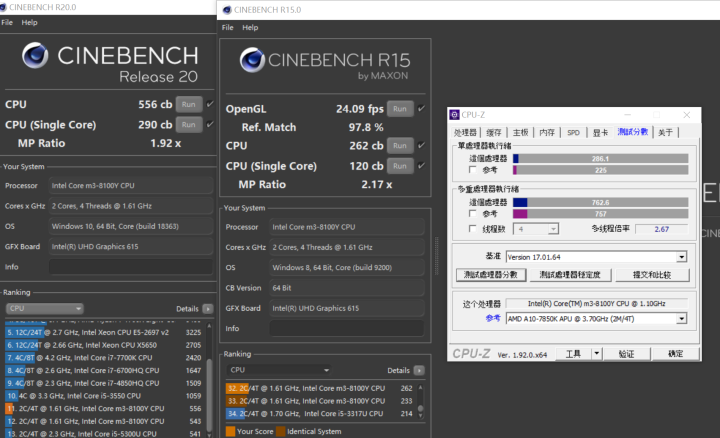Run the R20 CPU multi-core benchmark

pyautogui.click(x=189, y=104)
